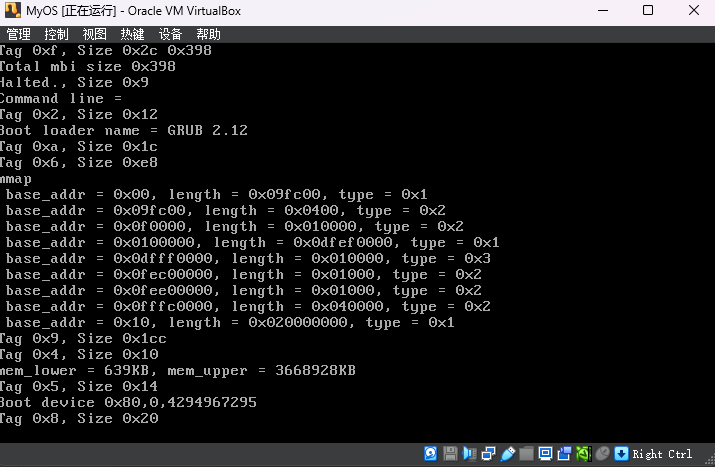Click the window resize grip in corner

710,460
